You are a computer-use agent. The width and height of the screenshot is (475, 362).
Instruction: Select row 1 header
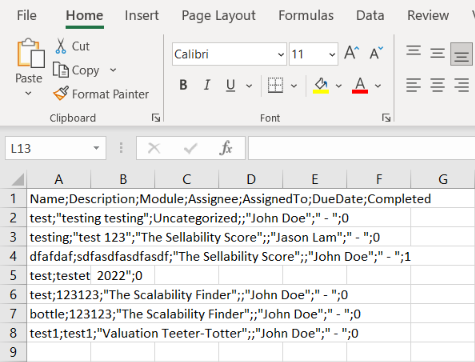(x=13, y=199)
